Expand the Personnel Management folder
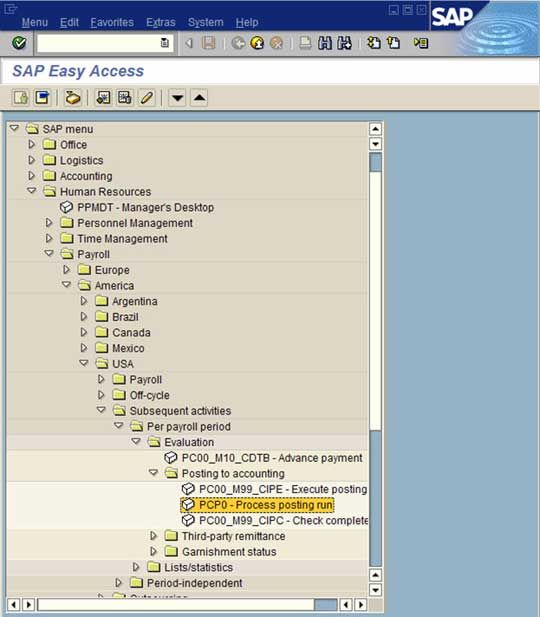 coord(49,223)
